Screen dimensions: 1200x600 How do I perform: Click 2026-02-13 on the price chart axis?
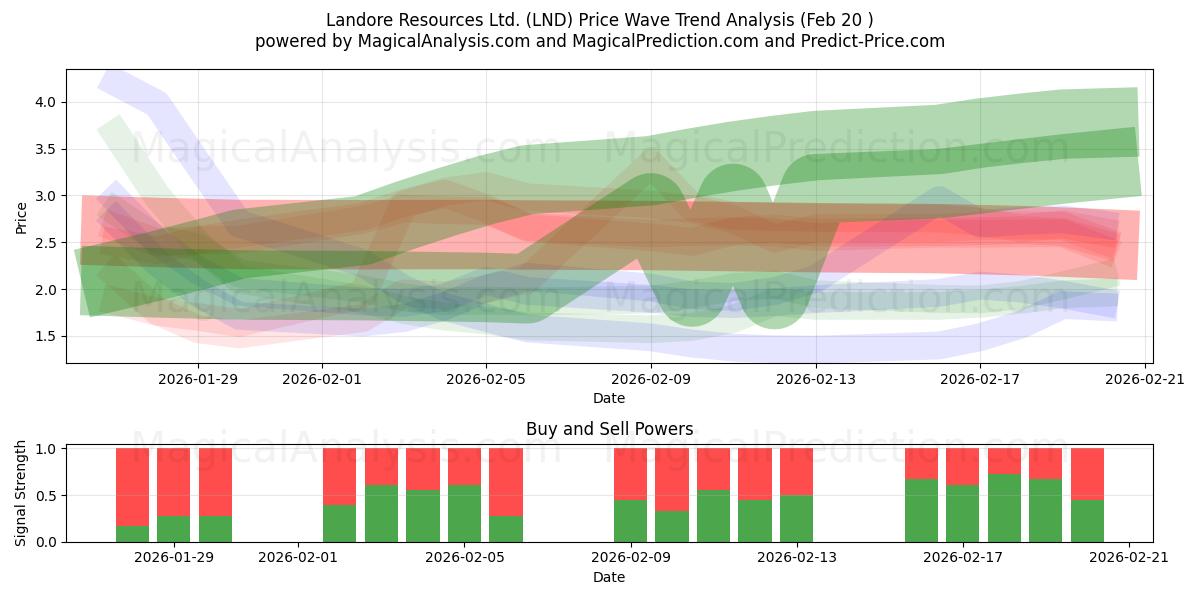coord(816,378)
